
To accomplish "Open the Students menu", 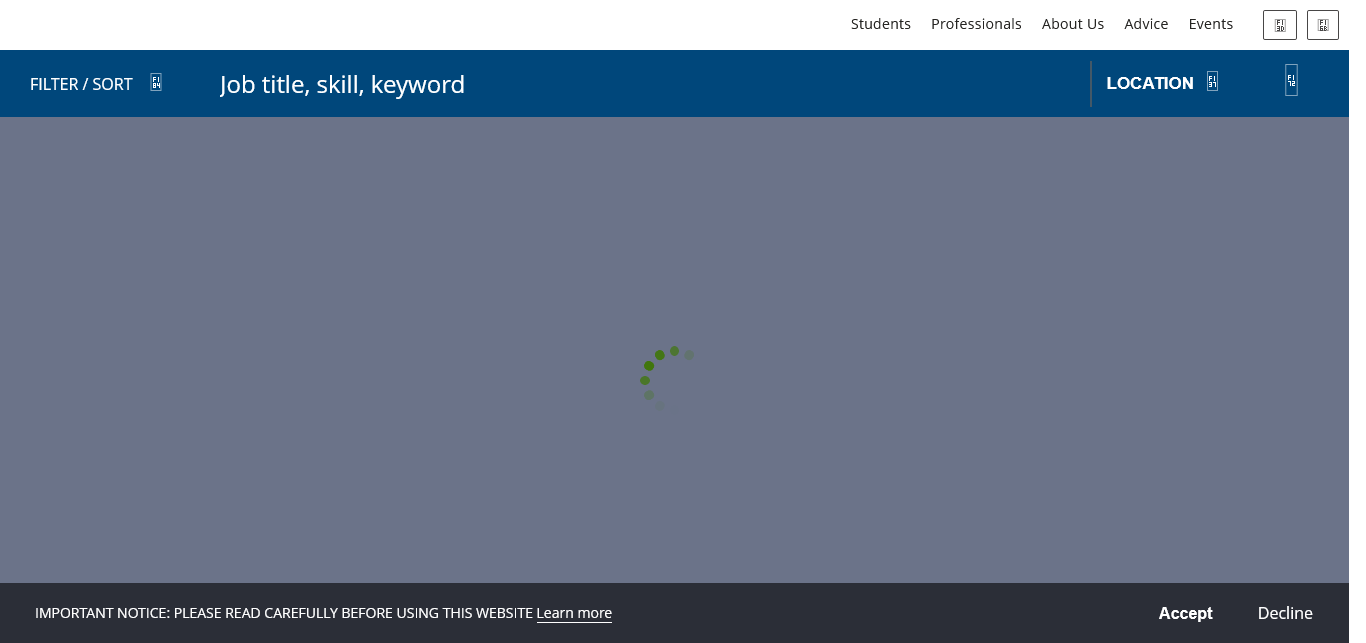I will [x=880, y=24].
